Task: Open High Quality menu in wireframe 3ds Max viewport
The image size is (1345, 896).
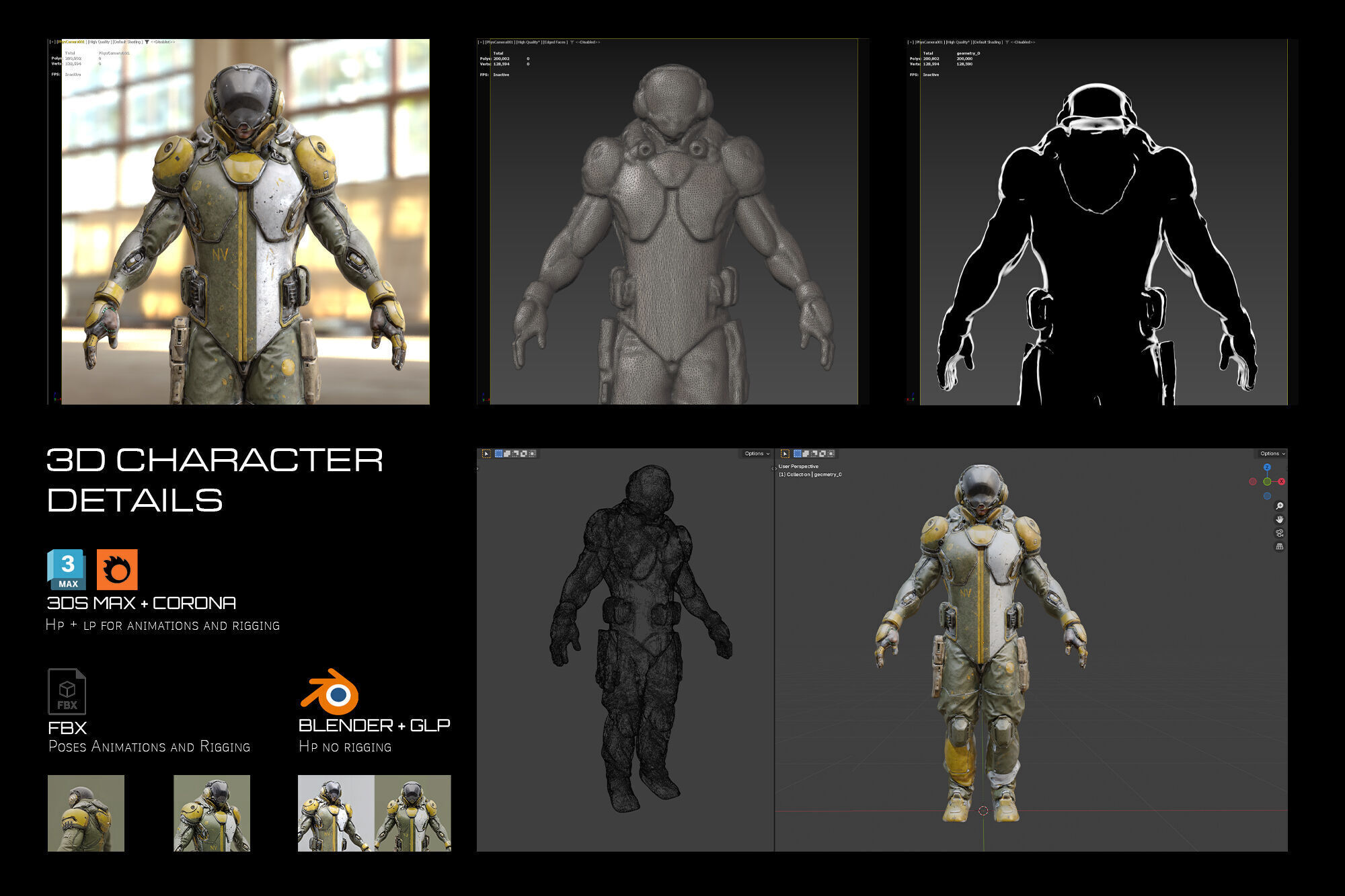Action: point(528,42)
